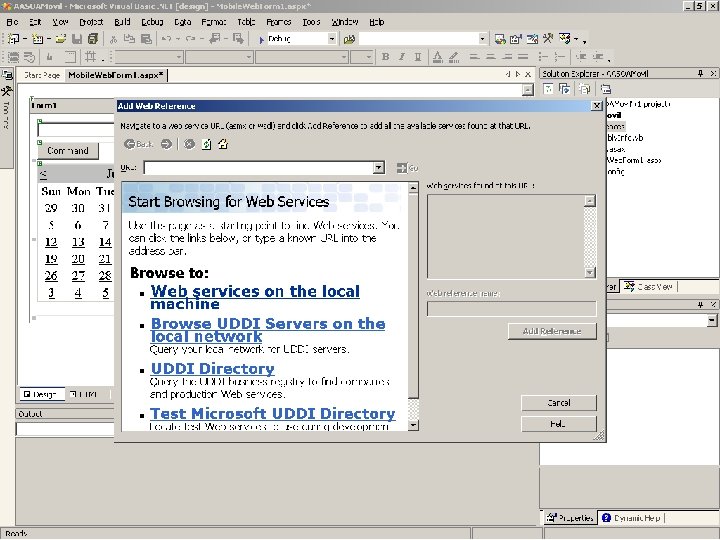Click the Server Explorer icon on the left sidebar

pos(7,74)
